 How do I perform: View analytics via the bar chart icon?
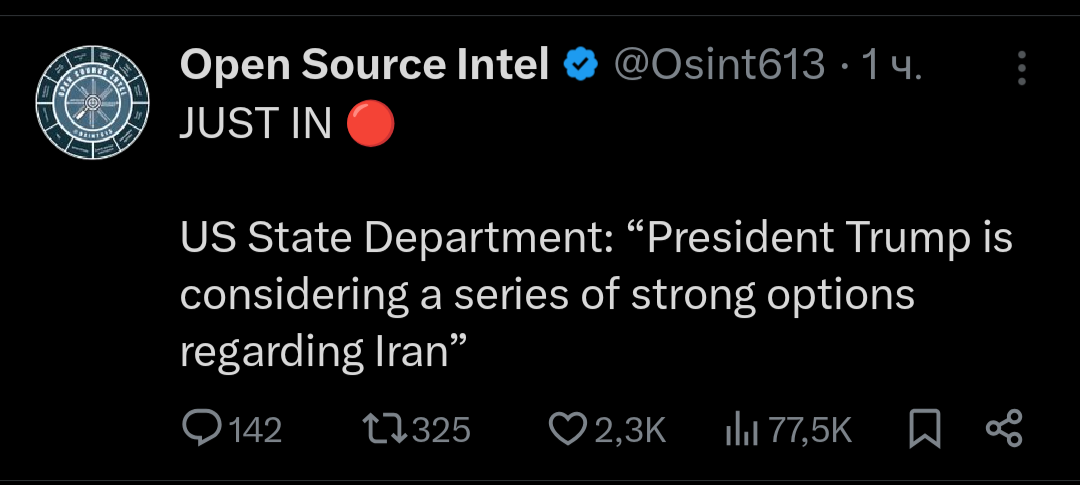click(x=740, y=429)
